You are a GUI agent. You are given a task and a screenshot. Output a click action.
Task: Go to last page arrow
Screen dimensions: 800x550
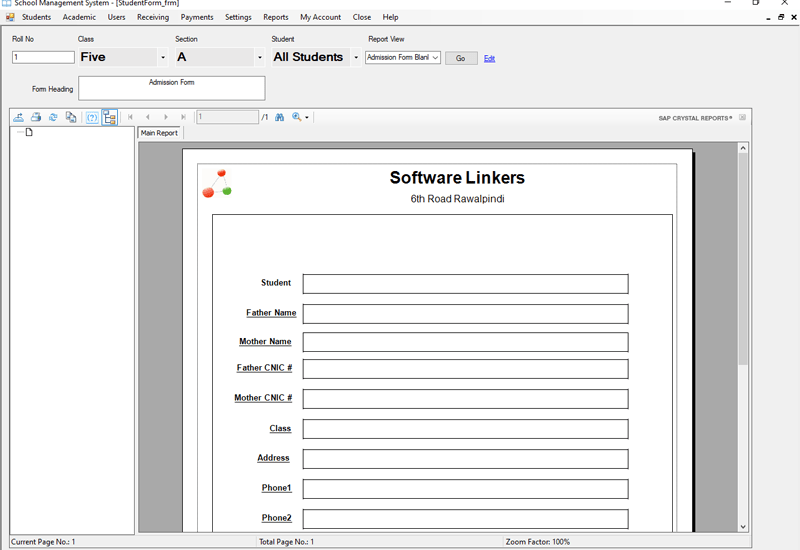183,117
